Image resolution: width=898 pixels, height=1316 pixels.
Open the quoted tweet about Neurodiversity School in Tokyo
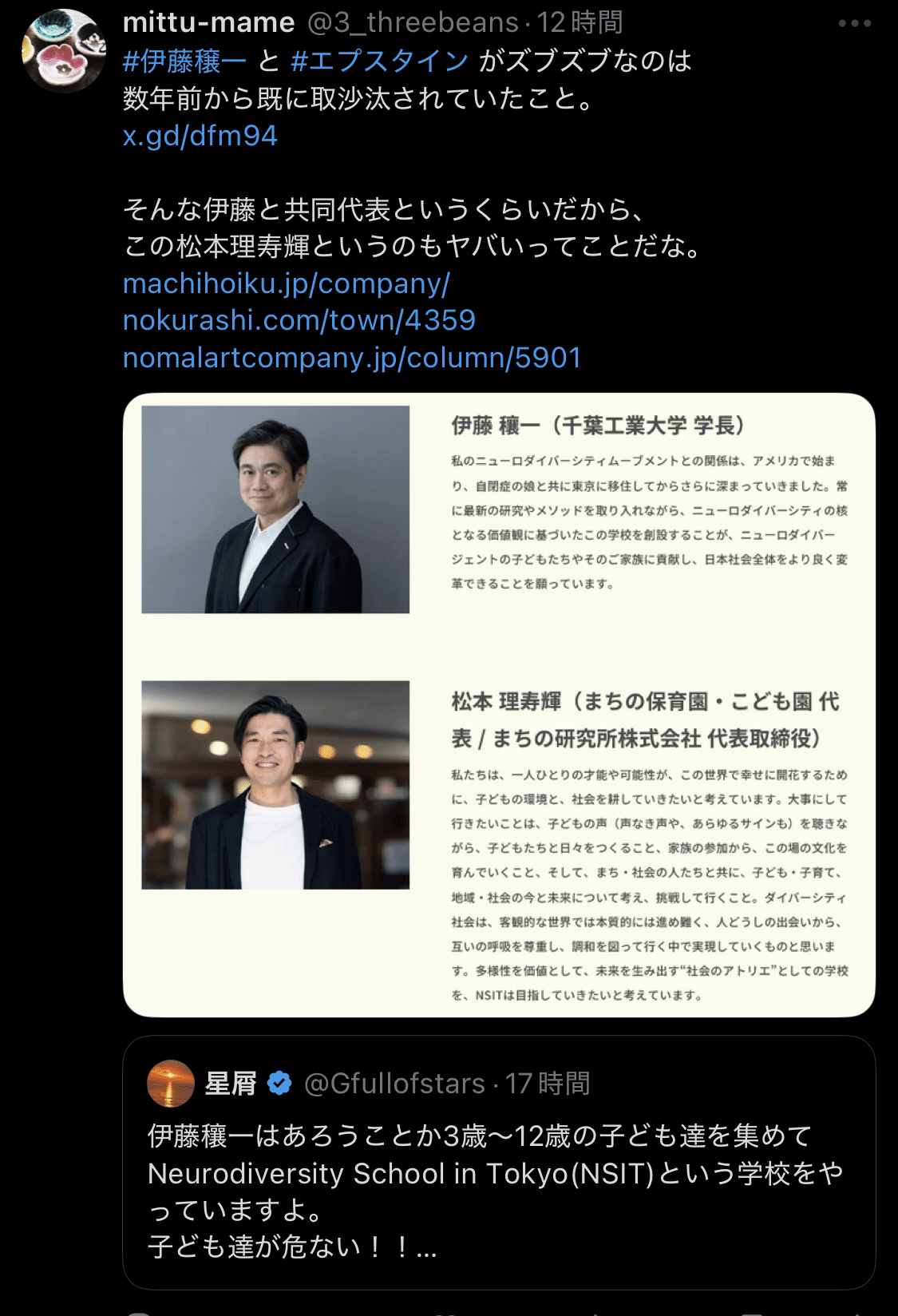(499, 1163)
